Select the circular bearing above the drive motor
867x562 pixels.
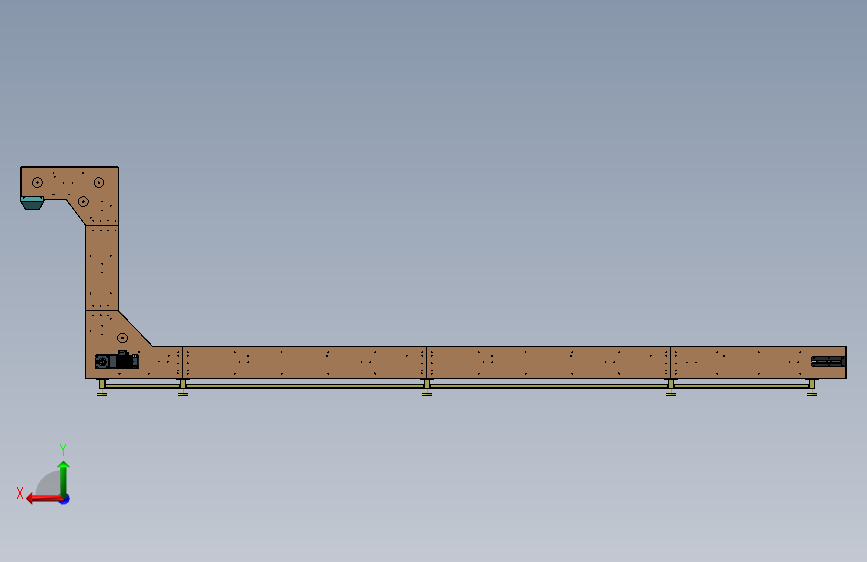(123, 337)
